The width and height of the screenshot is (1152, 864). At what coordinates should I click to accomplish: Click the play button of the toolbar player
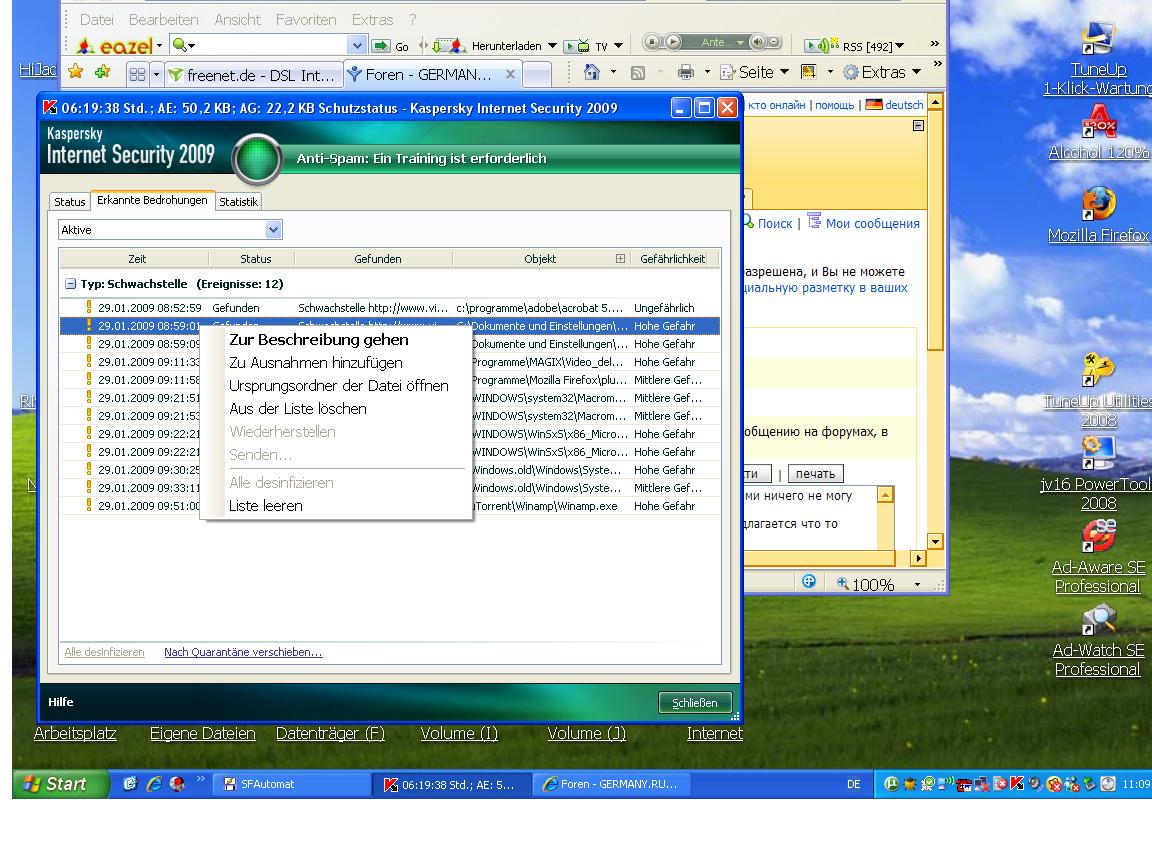[x=673, y=42]
